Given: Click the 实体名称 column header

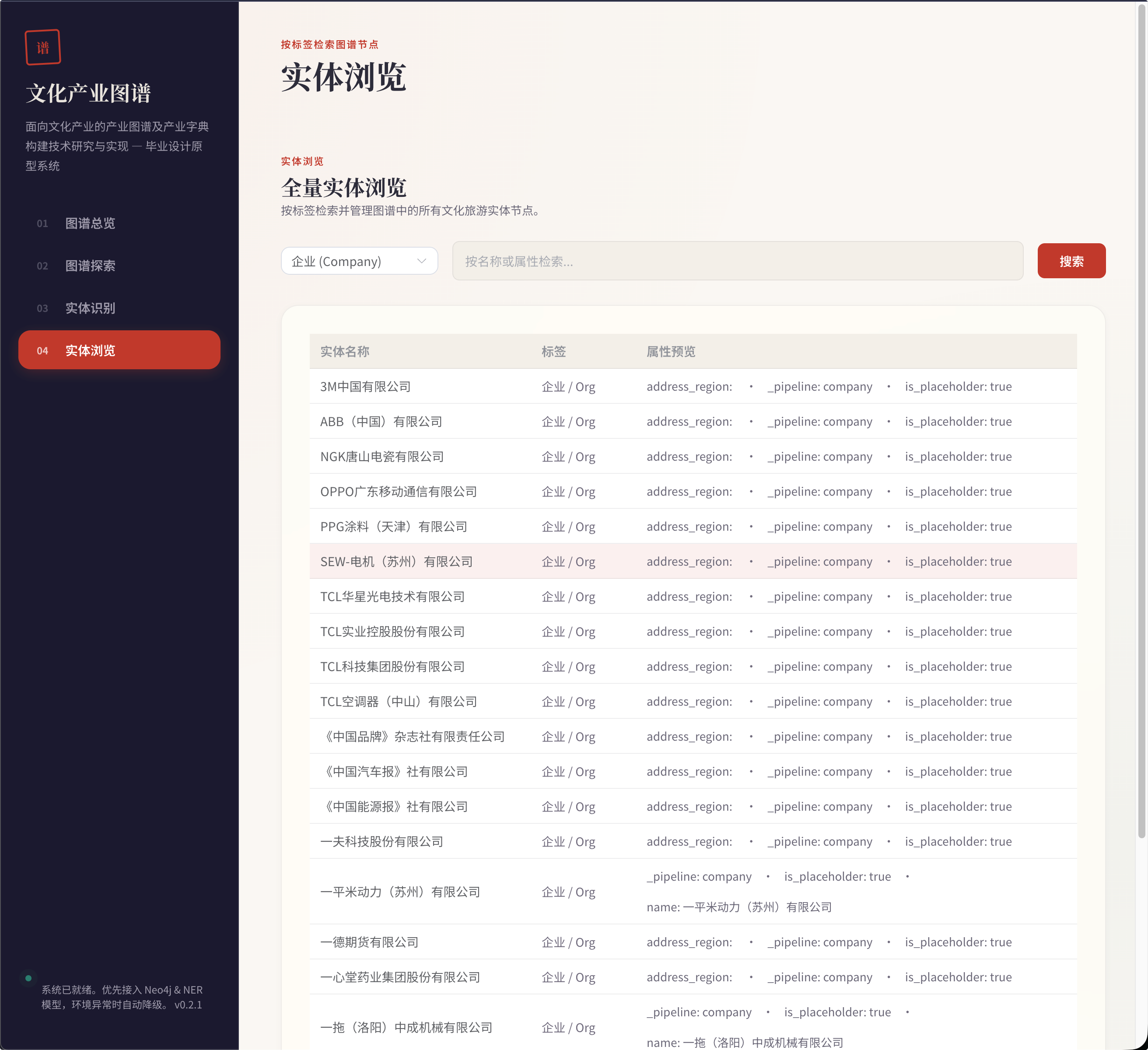Looking at the screenshot, I should 344,351.
